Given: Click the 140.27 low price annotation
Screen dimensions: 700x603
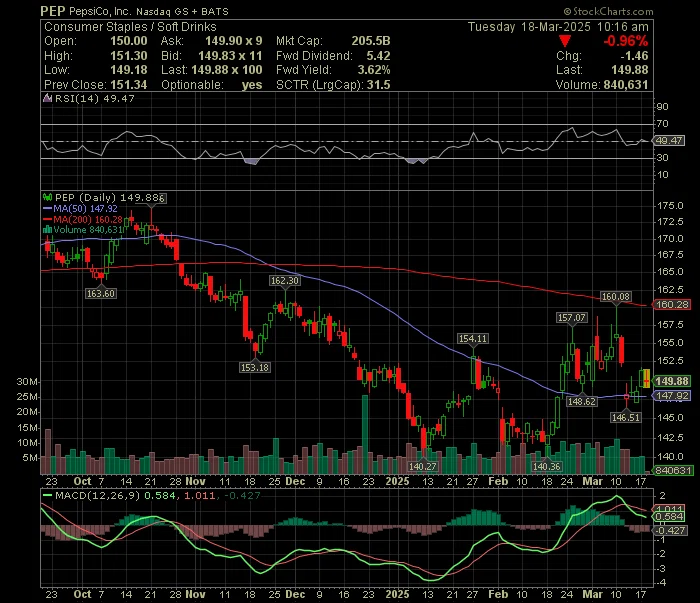Looking at the screenshot, I should point(422,467).
